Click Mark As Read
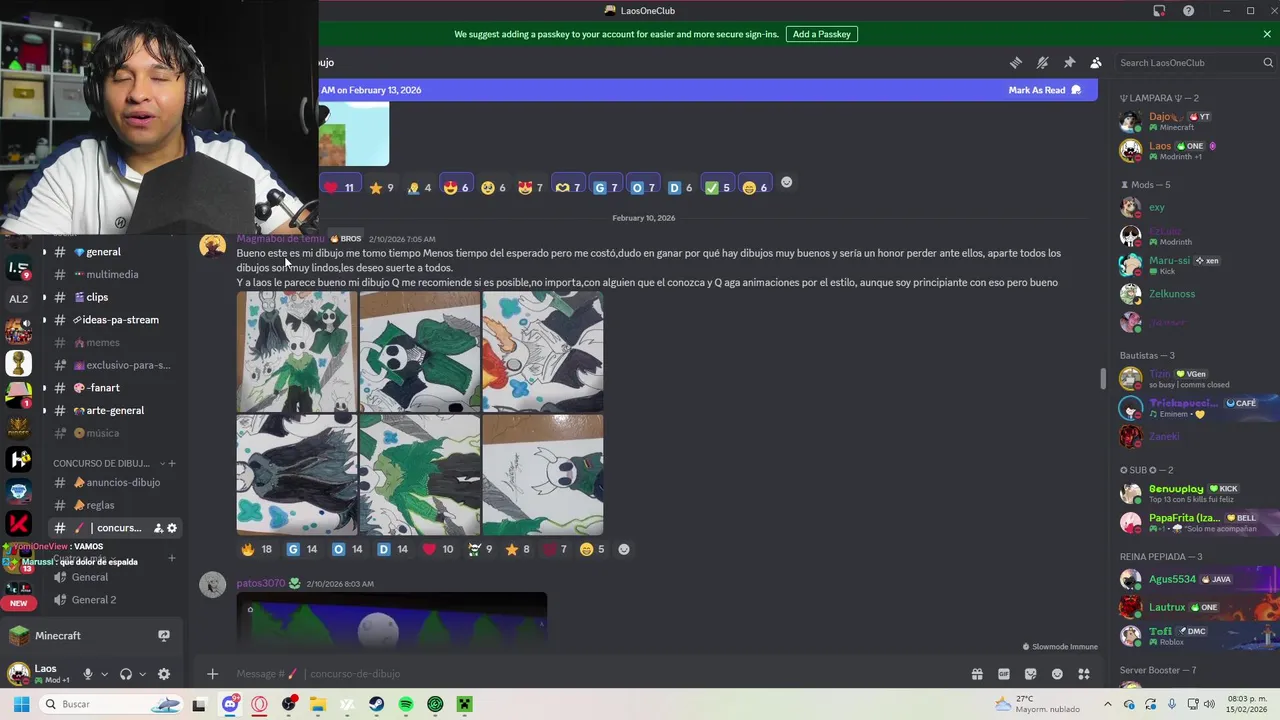Image resolution: width=1280 pixels, height=720 pixels. coord(1045,90)
